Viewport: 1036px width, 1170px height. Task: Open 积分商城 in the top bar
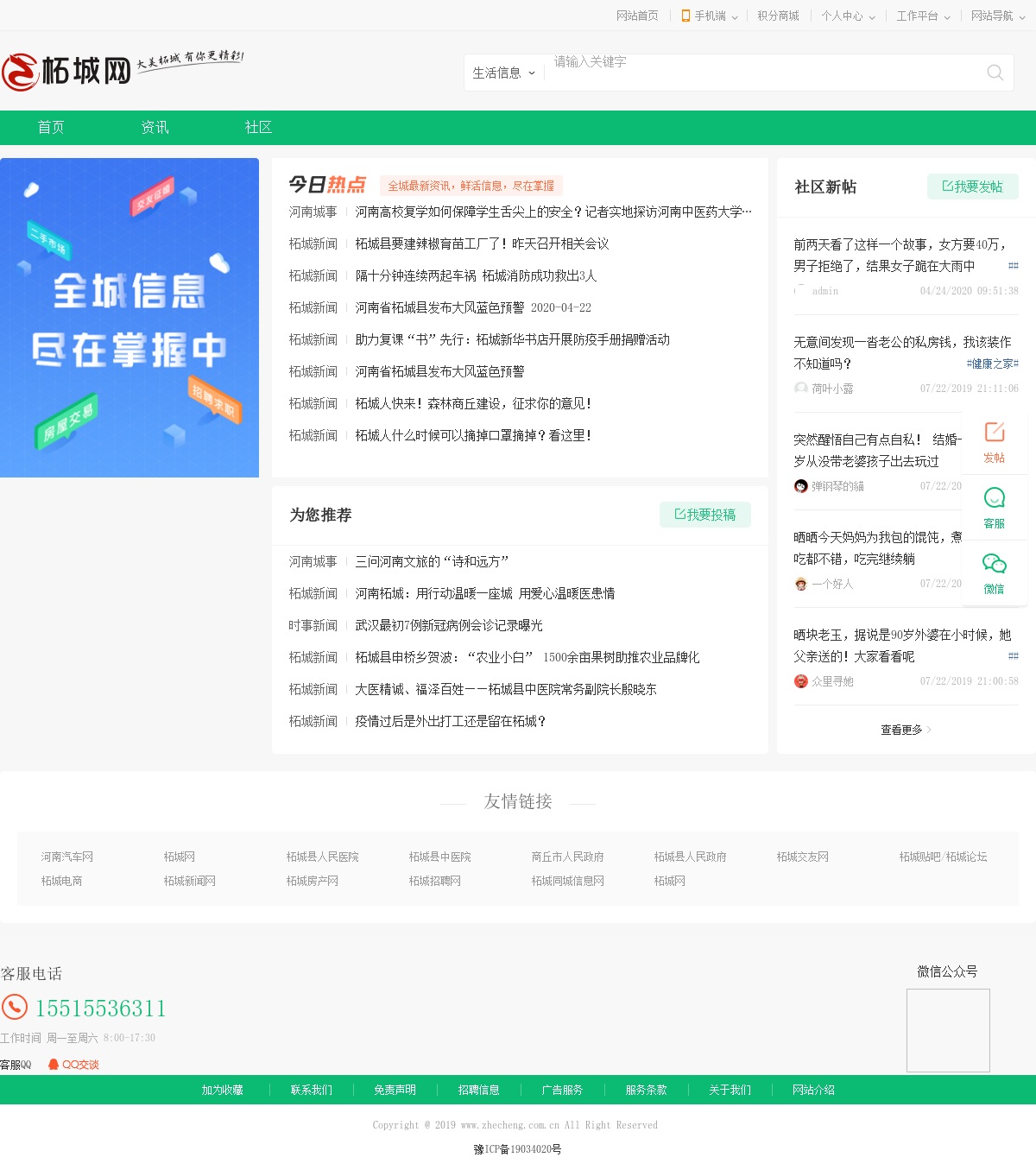point(778,16)
